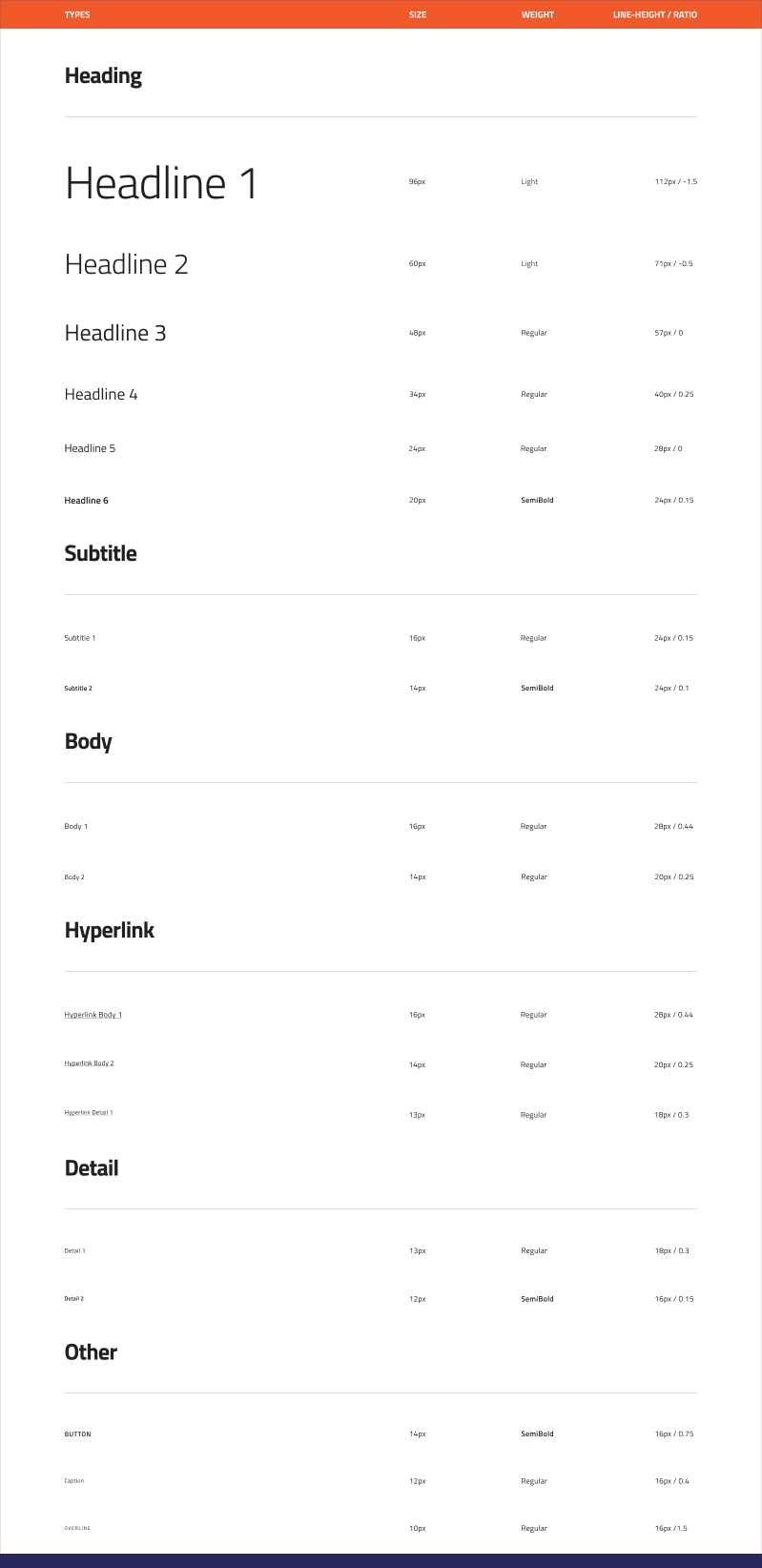Click the WEIGHT column header
Screen dimensions: 762x1568
point(538,14)
